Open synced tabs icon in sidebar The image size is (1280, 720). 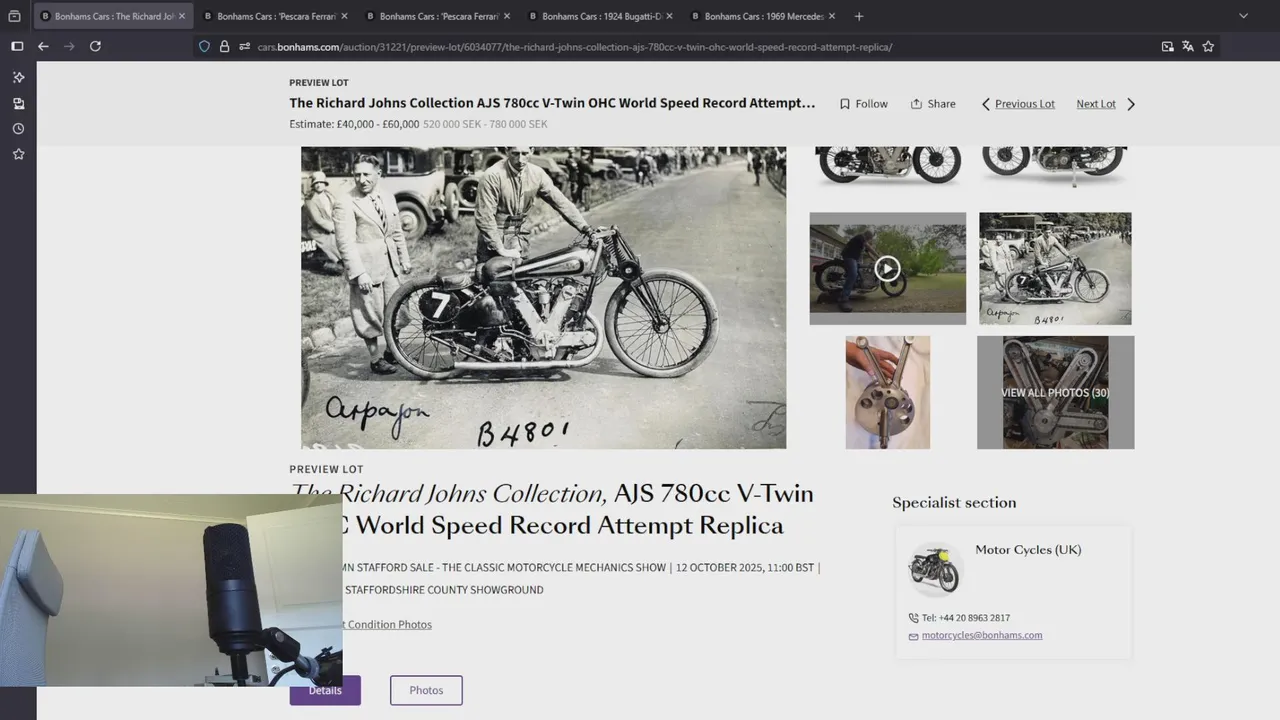[x=18, y=103]
